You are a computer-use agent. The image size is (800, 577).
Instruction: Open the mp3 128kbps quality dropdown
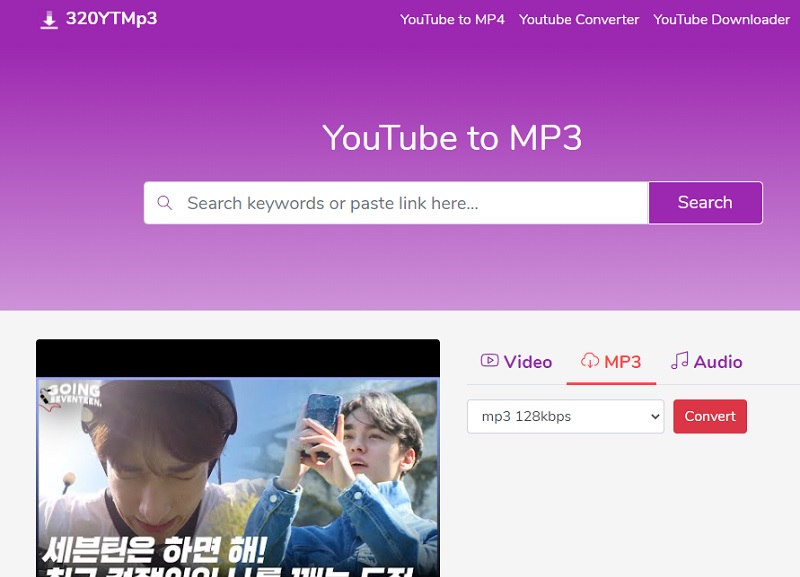pyautogui.click(x=565, y=416)
